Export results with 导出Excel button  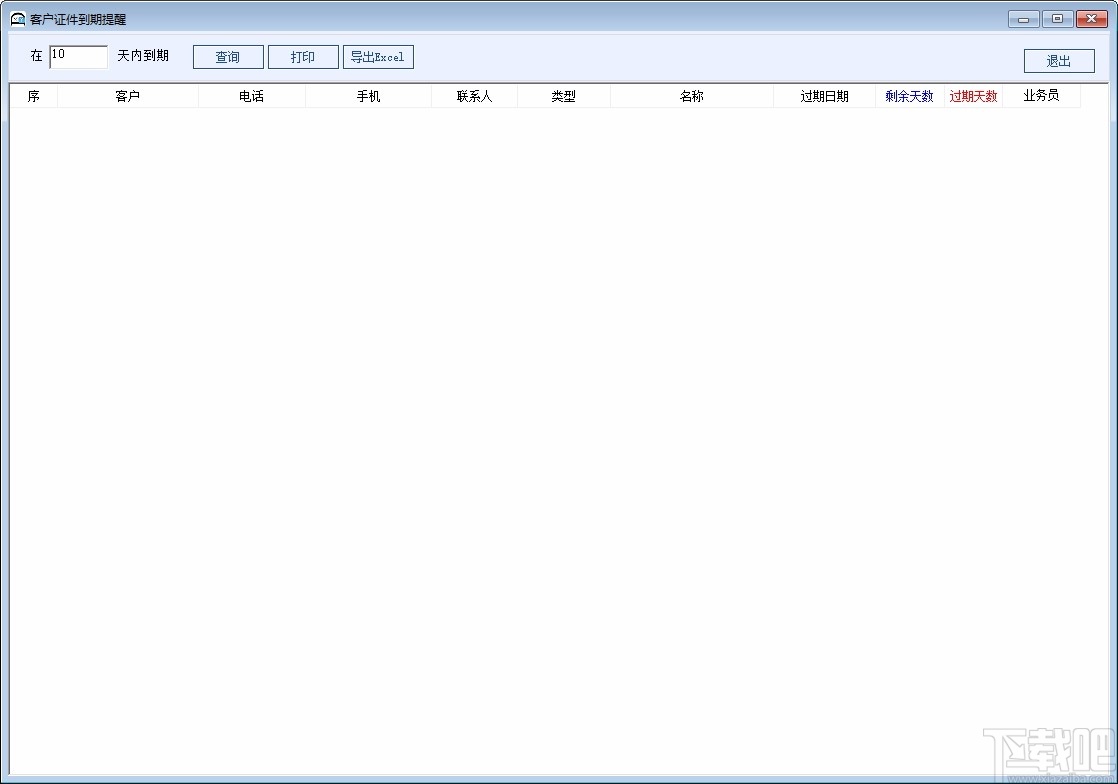click(x=378, y=57)
